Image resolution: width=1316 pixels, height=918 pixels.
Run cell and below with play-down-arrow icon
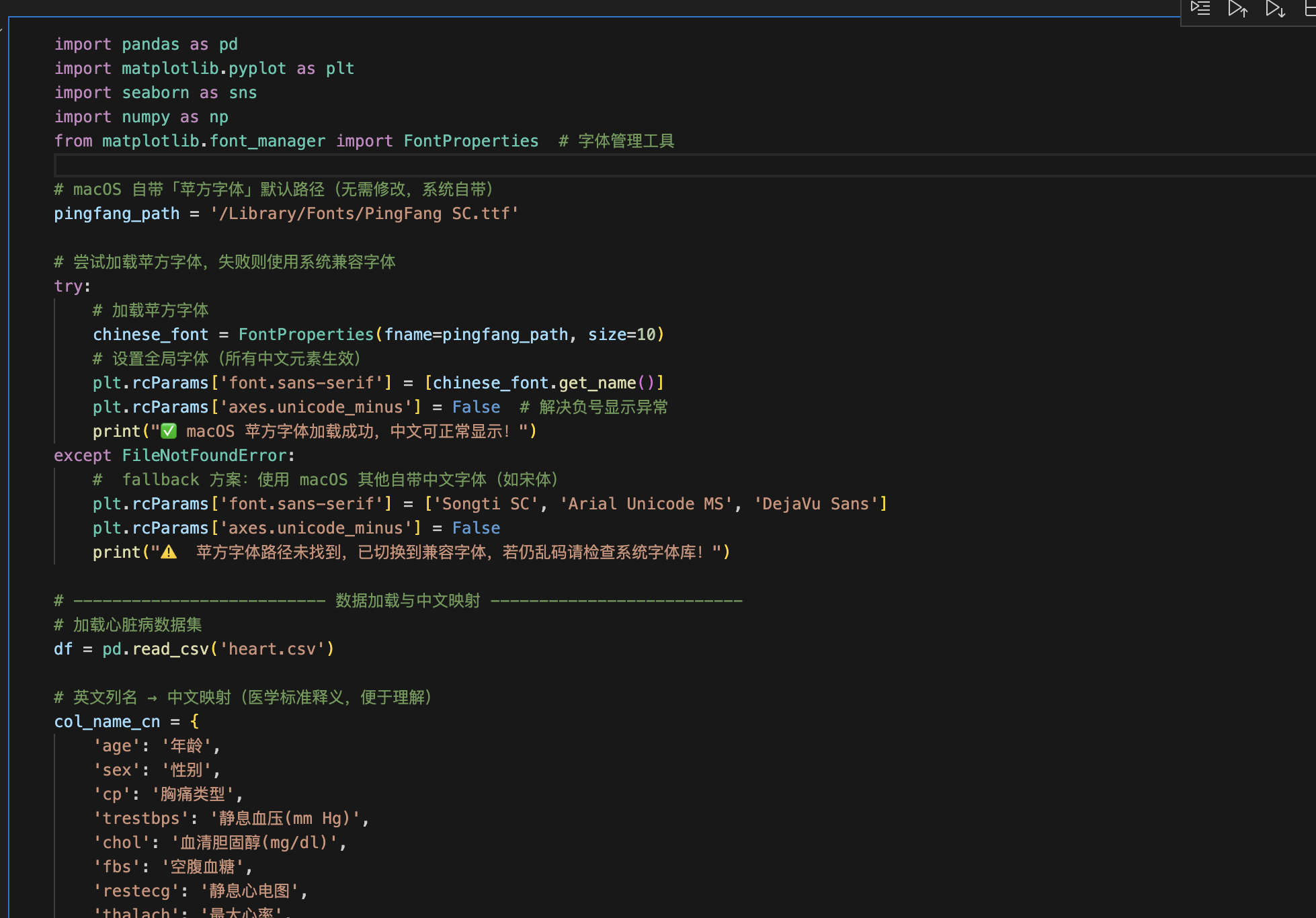click(1275, 9)
